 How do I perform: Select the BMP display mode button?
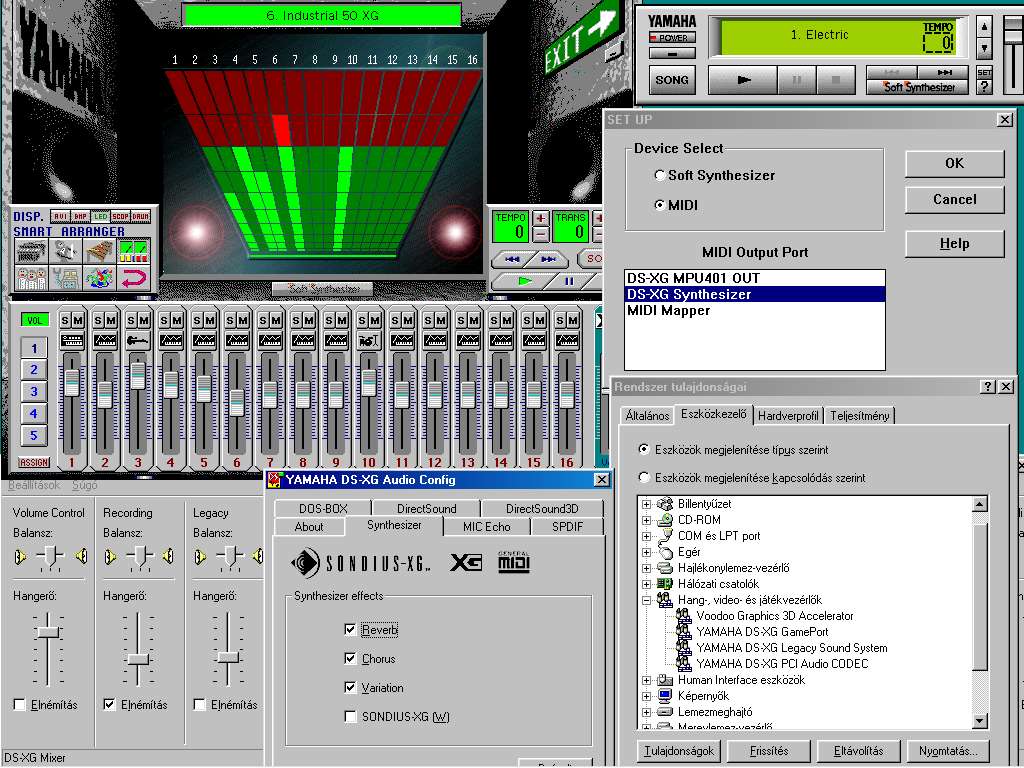coord(80,216)
